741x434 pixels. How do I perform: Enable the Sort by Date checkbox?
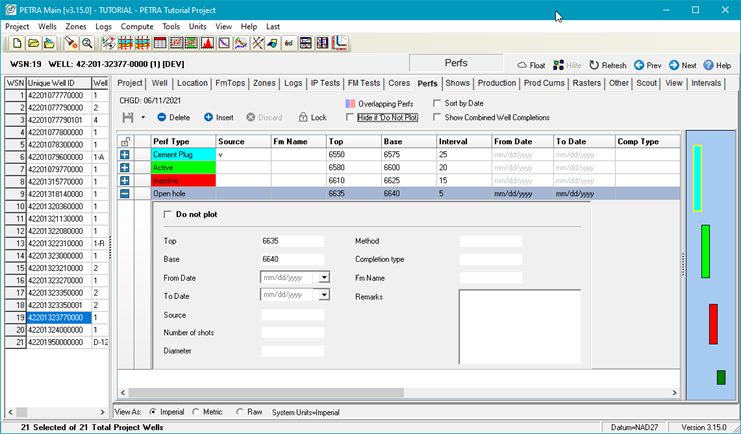(438, 103)
